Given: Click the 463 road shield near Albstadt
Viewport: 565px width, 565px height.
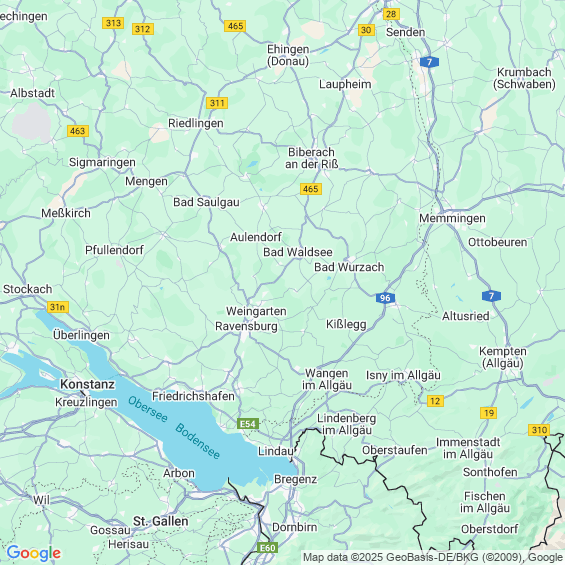Looking at the screenshot, I should click(x=78, y=131).
